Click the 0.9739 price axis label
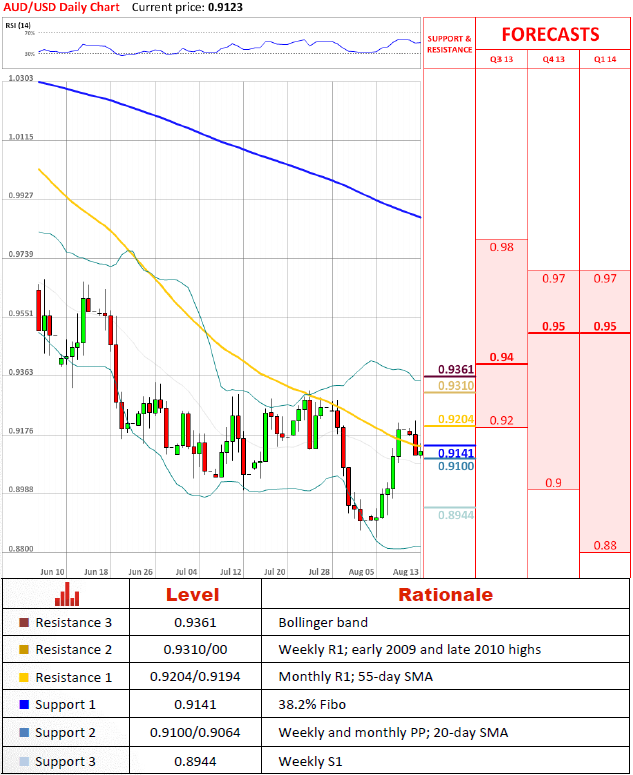633x775 pixels. (21, 254)
